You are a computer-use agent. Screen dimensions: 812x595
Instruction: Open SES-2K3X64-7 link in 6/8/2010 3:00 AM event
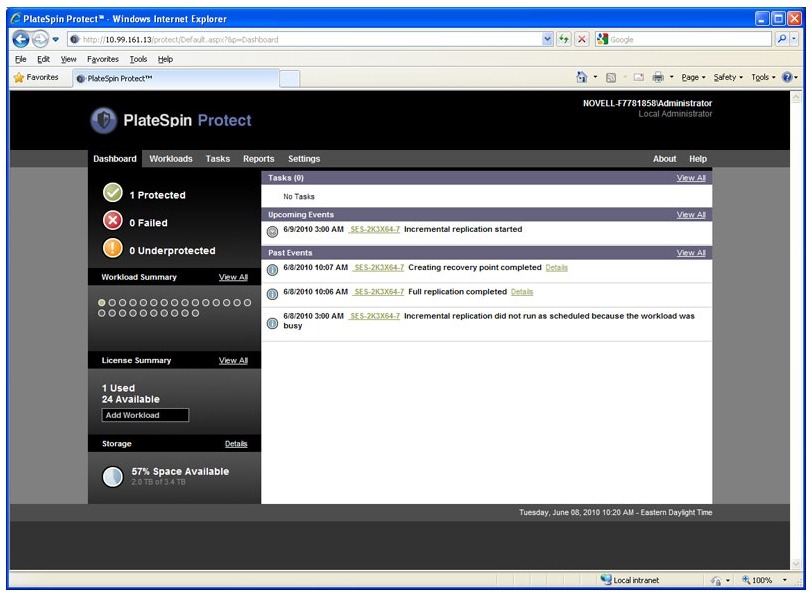click(x=374, y=316)
